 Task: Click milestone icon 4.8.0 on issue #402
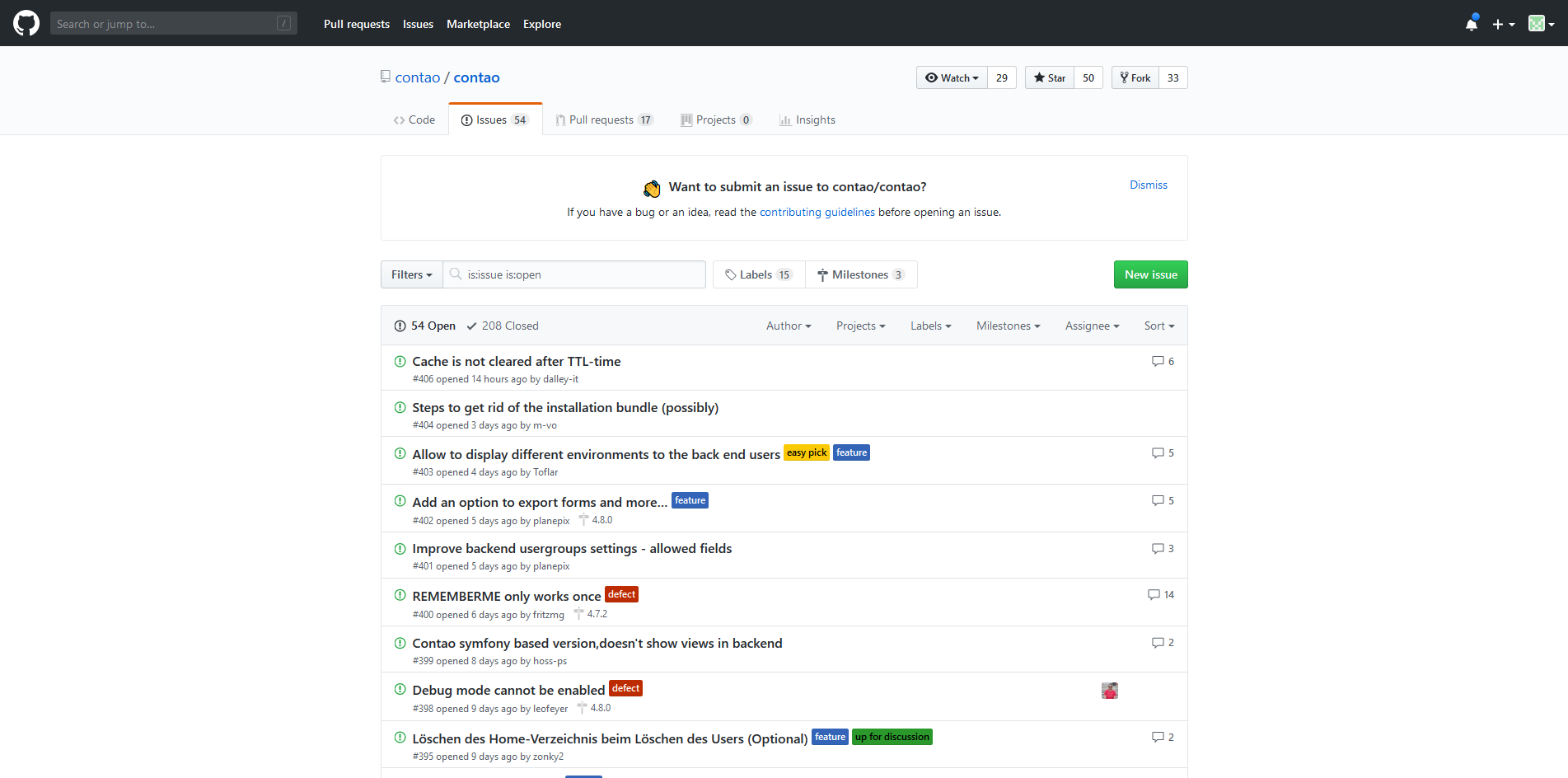583,520
